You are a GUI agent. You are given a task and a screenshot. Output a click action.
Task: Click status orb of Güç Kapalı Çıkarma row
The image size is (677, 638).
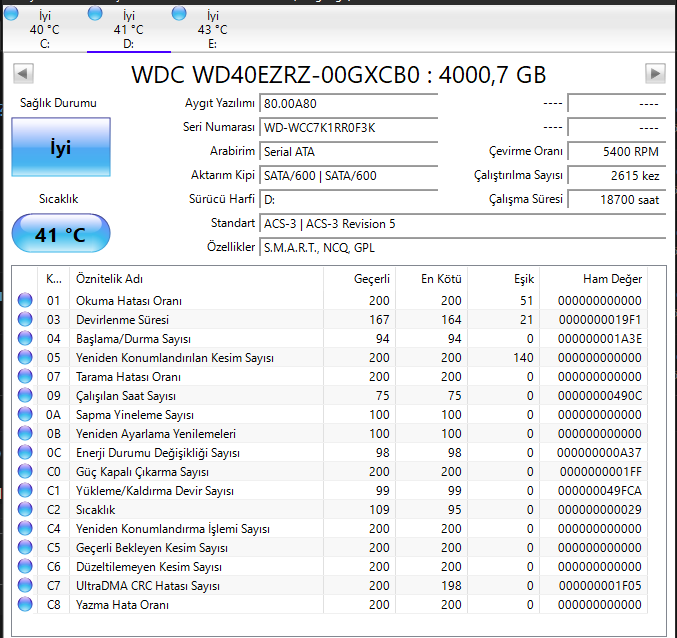[x=25, y=471]
